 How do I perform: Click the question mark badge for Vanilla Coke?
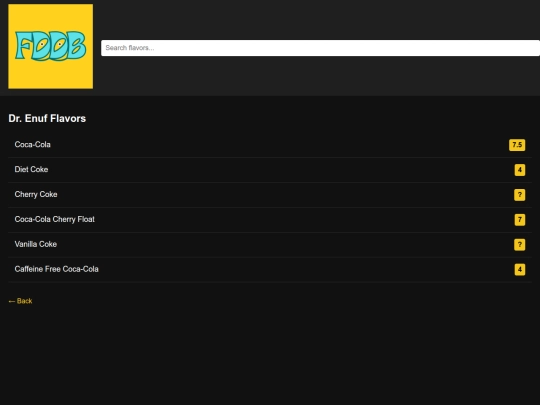coord(520,245)
